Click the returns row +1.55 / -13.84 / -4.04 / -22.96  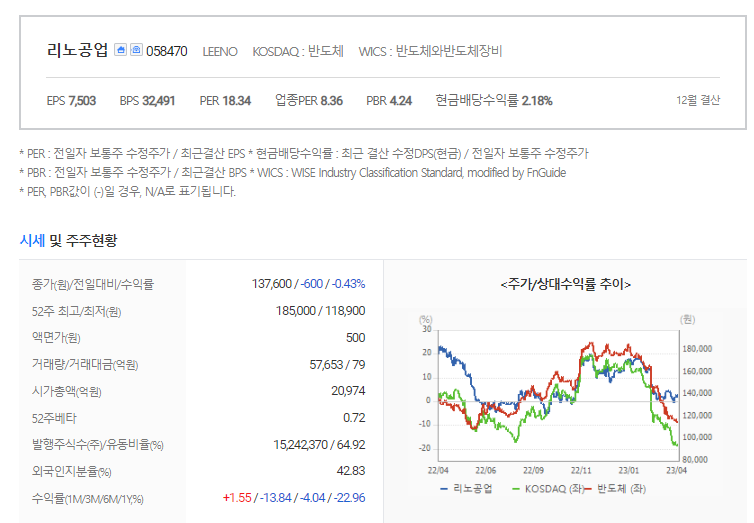click(x=294, y=498)
